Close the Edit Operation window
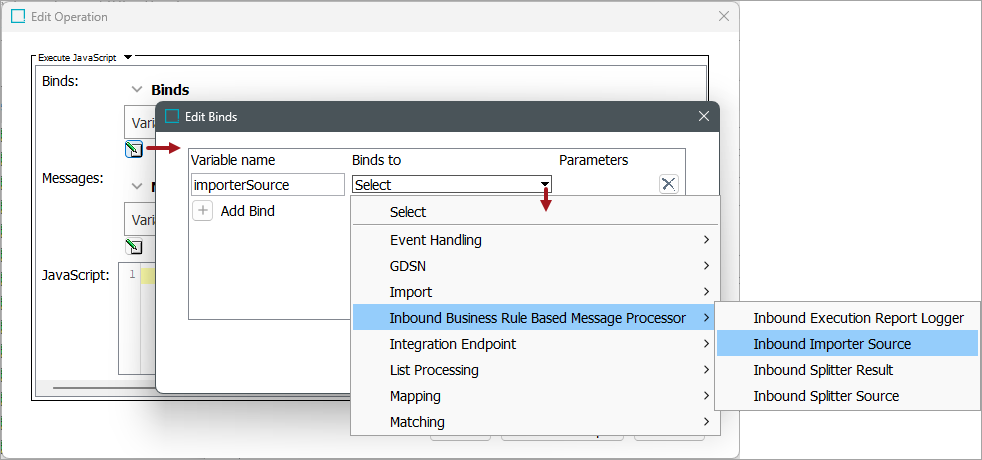The image size is (982, 460). [x=724, y=17]
